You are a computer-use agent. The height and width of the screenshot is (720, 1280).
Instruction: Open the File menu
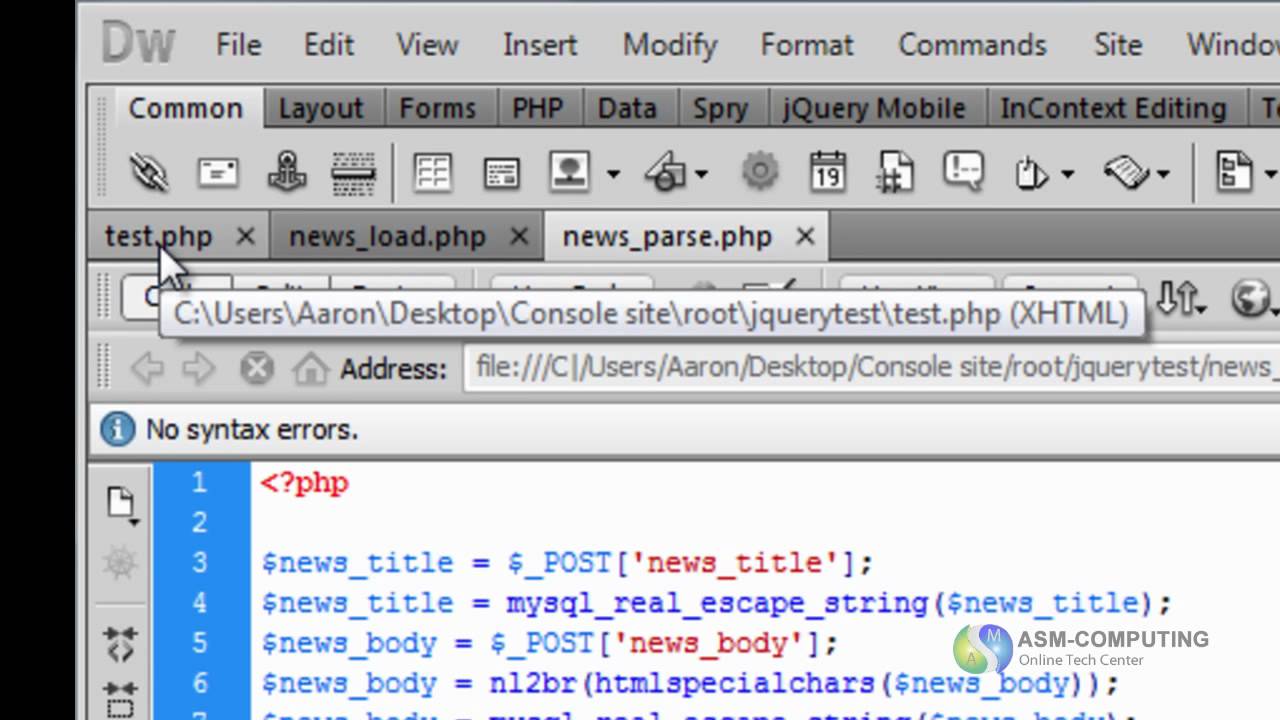[238, 45]
